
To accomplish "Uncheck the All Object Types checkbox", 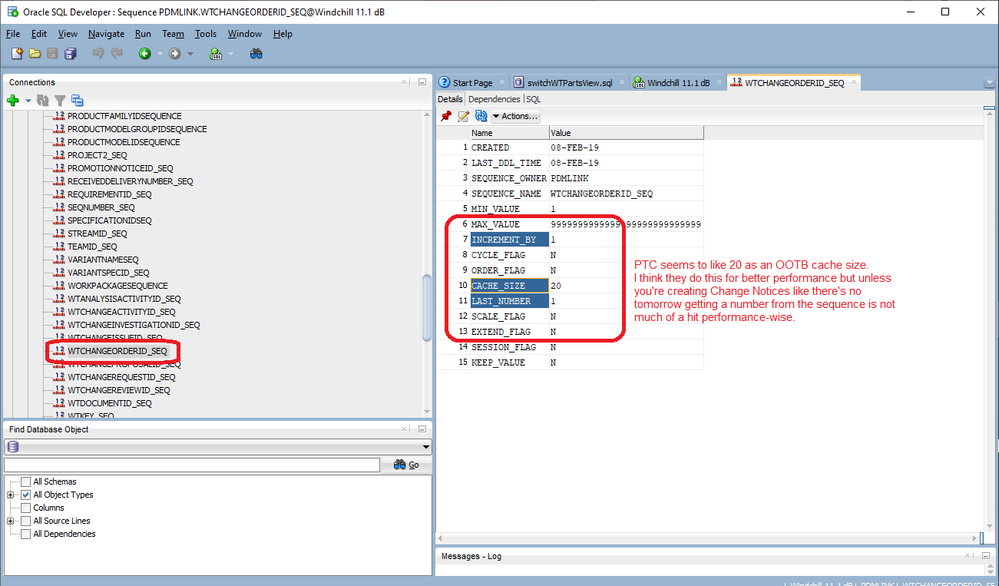I will click(26, 495).
